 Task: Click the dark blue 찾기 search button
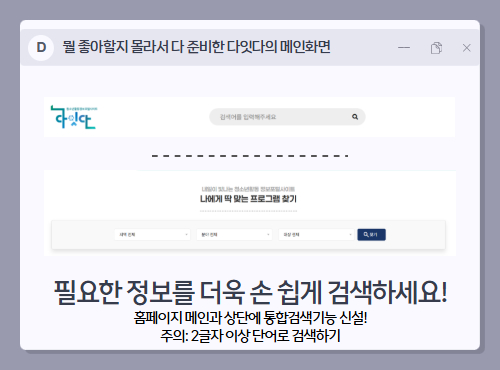371,235
